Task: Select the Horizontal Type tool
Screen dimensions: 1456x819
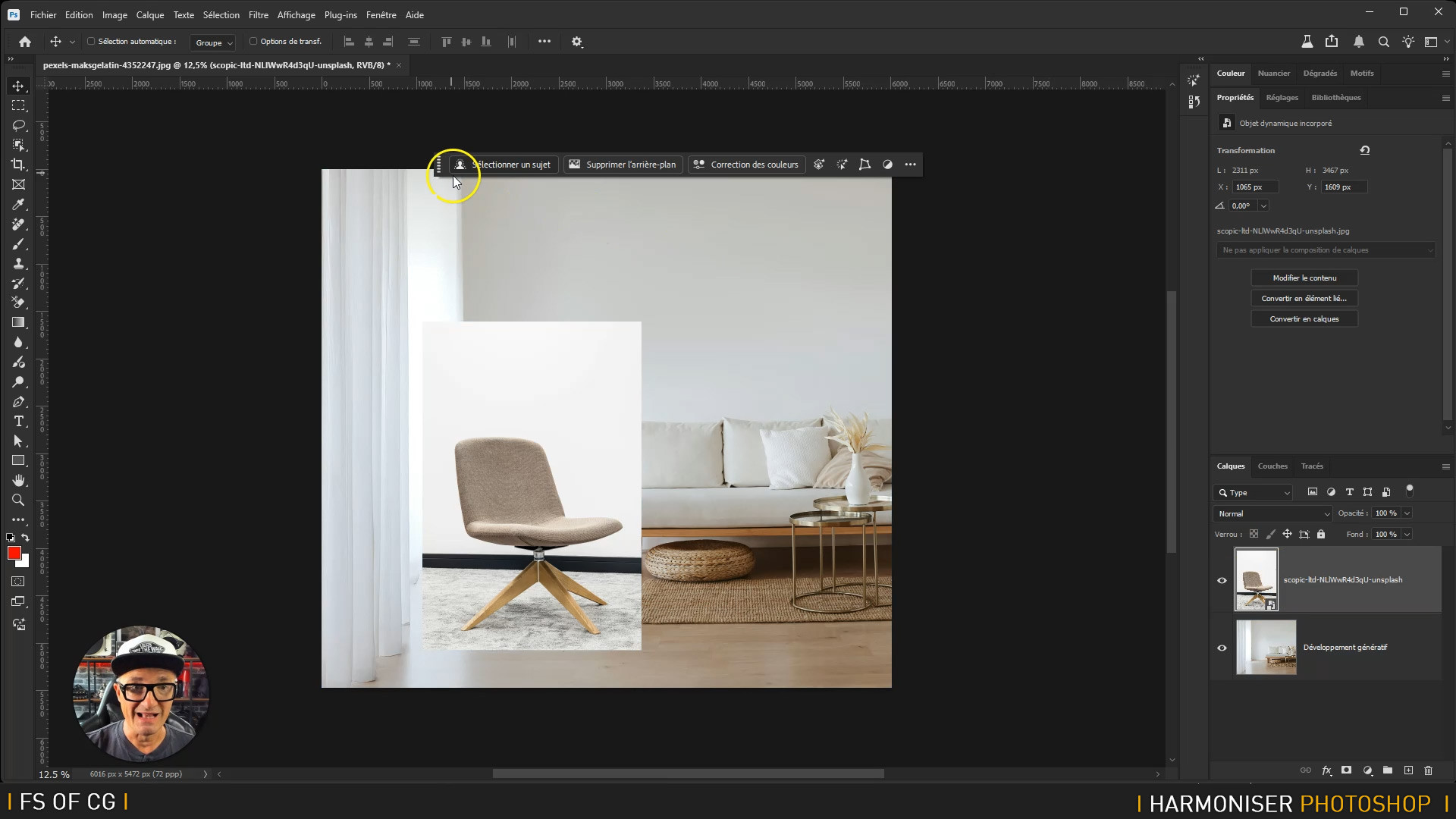Action: [x=18, y=422]
